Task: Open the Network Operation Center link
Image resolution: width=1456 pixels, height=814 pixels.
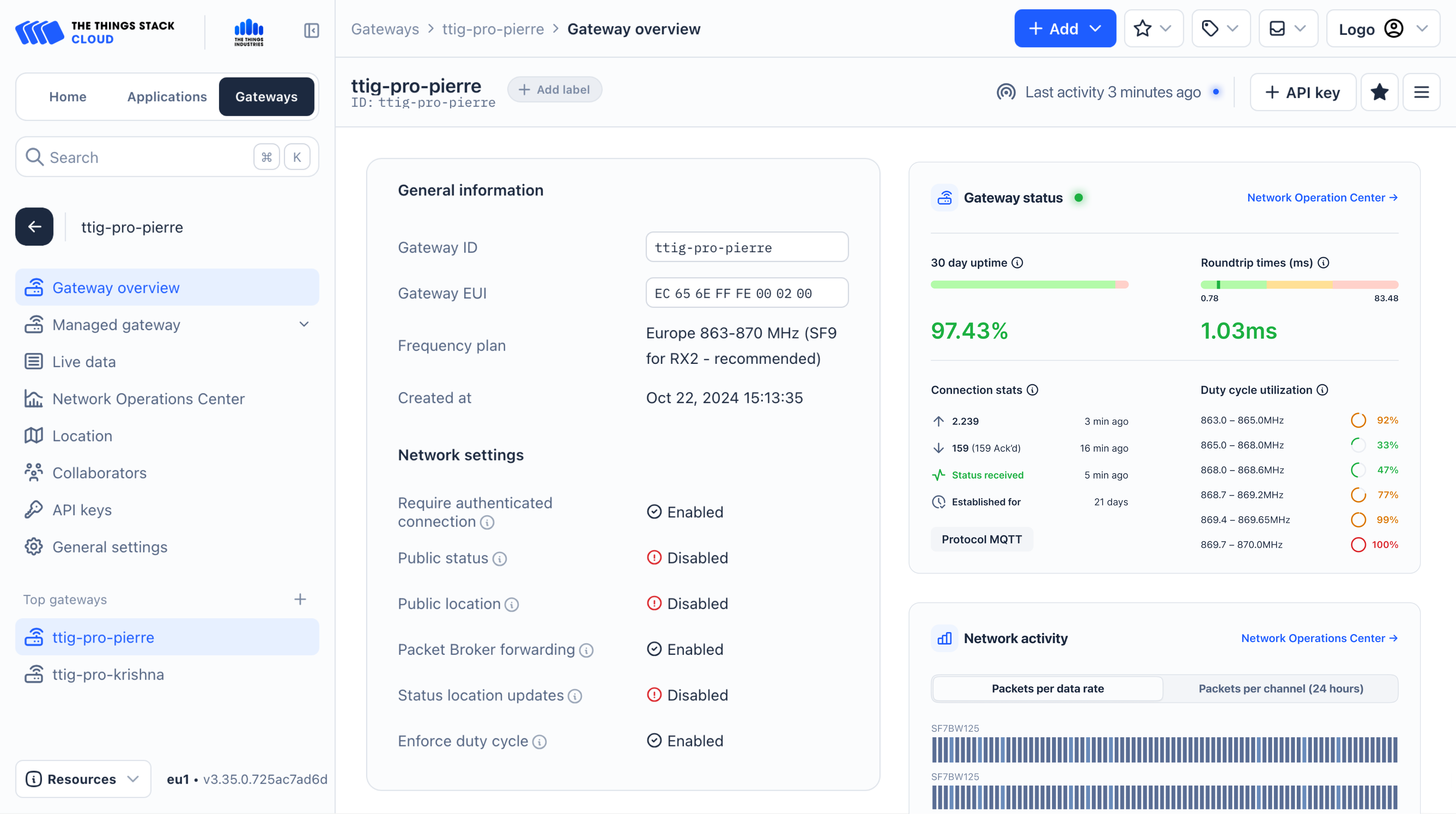Action: click(1322, 198)
